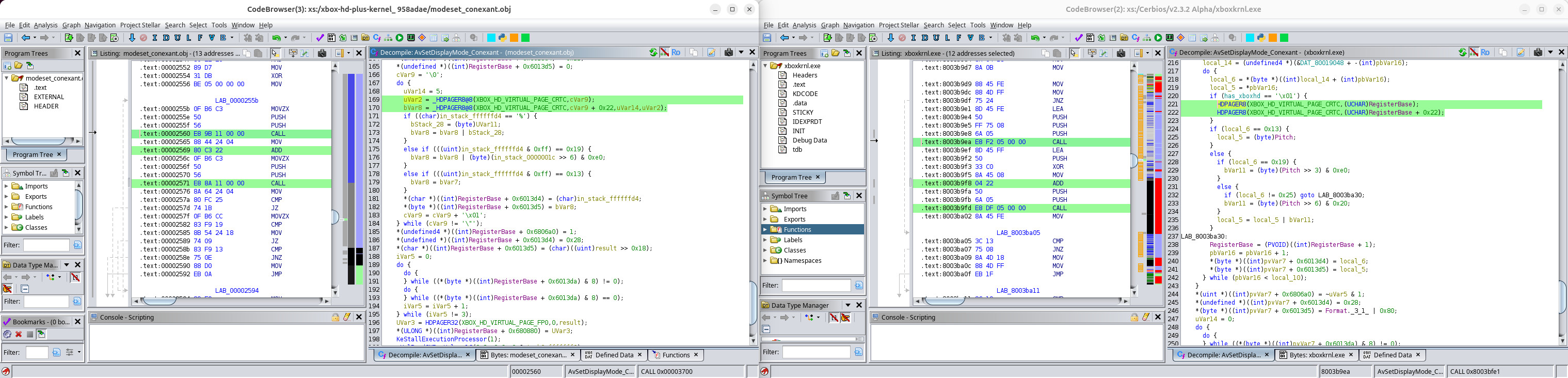This screenshot has height=378, width=1568.
Task: Open Project Stellar menu in left CodeBrowser
Action: (x=140, y=25)
